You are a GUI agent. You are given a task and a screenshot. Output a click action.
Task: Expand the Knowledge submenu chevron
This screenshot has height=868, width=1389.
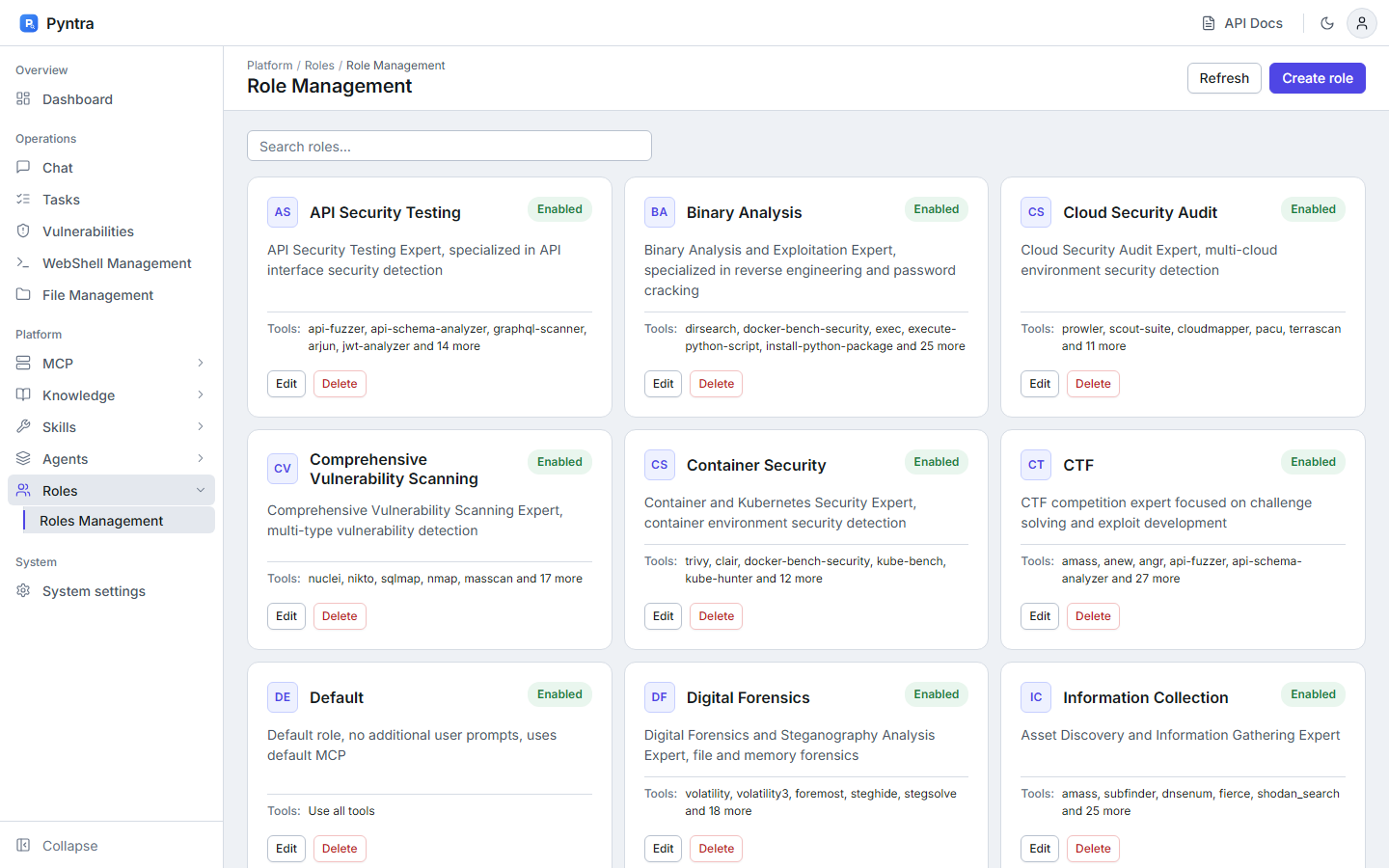point(201,395)
